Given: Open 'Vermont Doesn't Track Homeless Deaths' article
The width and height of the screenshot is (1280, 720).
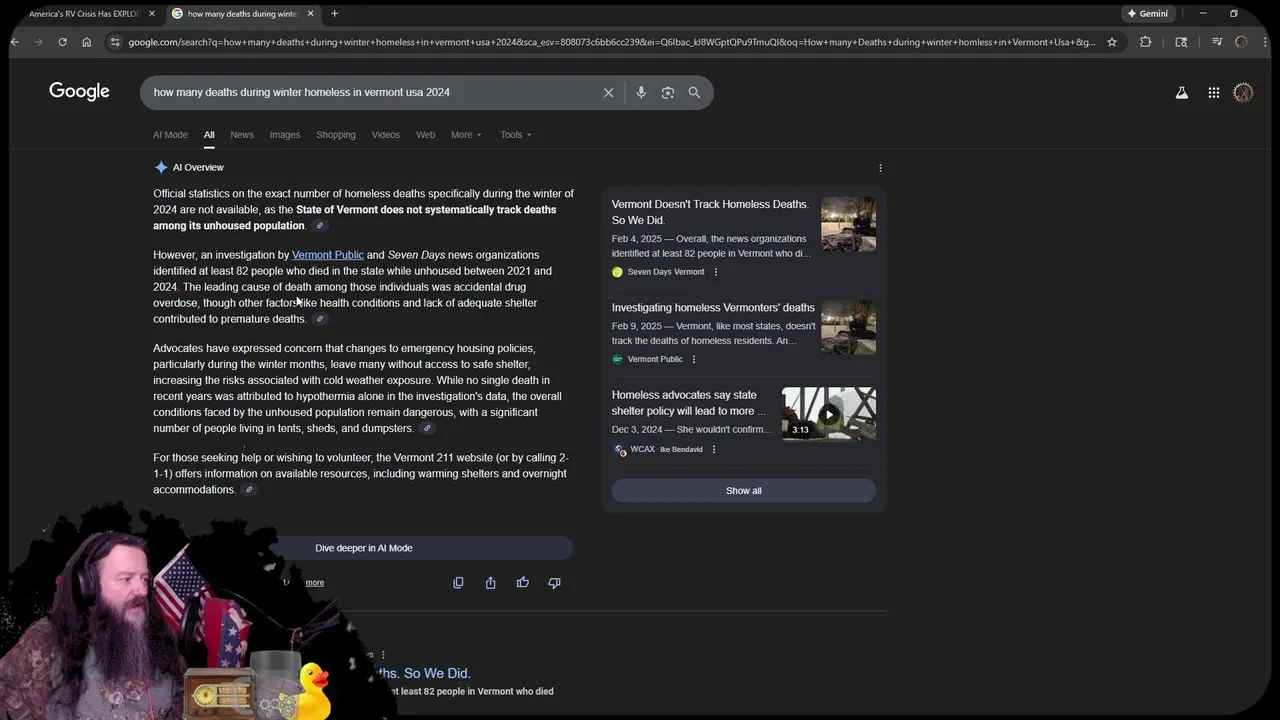Looking at the screenshot, I should [710, 212].
